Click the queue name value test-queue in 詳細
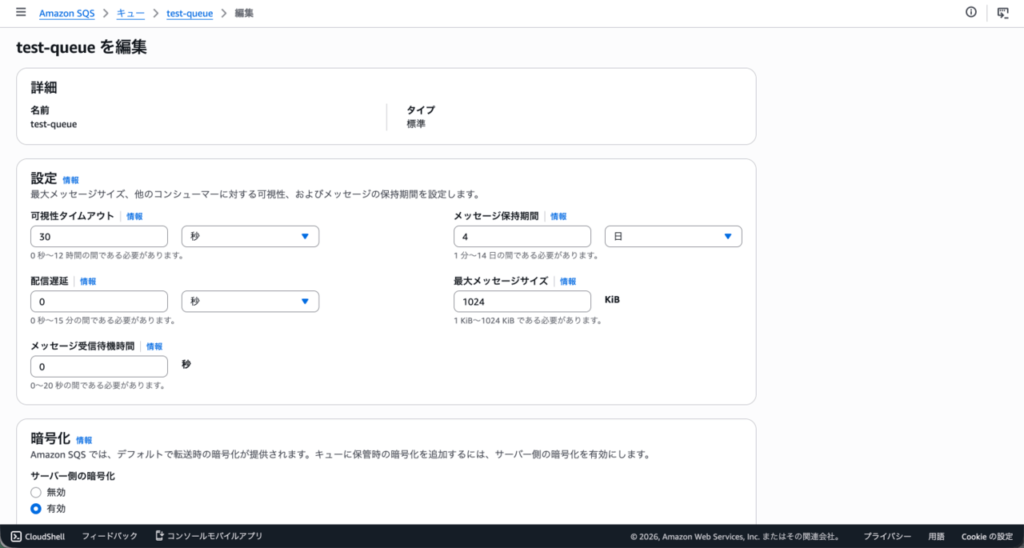The width and height of the screenshot is (1024, 548). click(x=54, y=124)
